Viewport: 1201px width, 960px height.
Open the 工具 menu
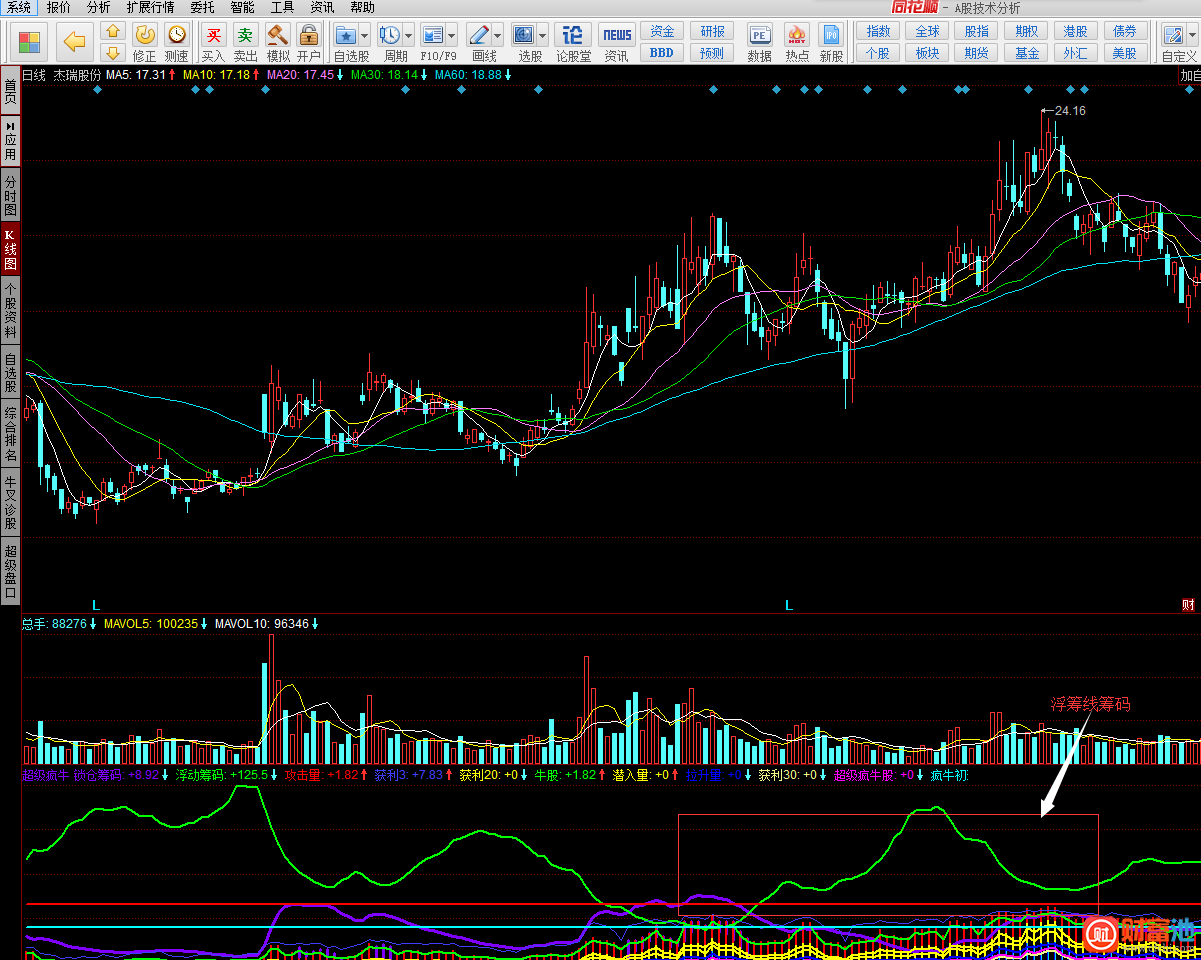click(x=282, y=8)
